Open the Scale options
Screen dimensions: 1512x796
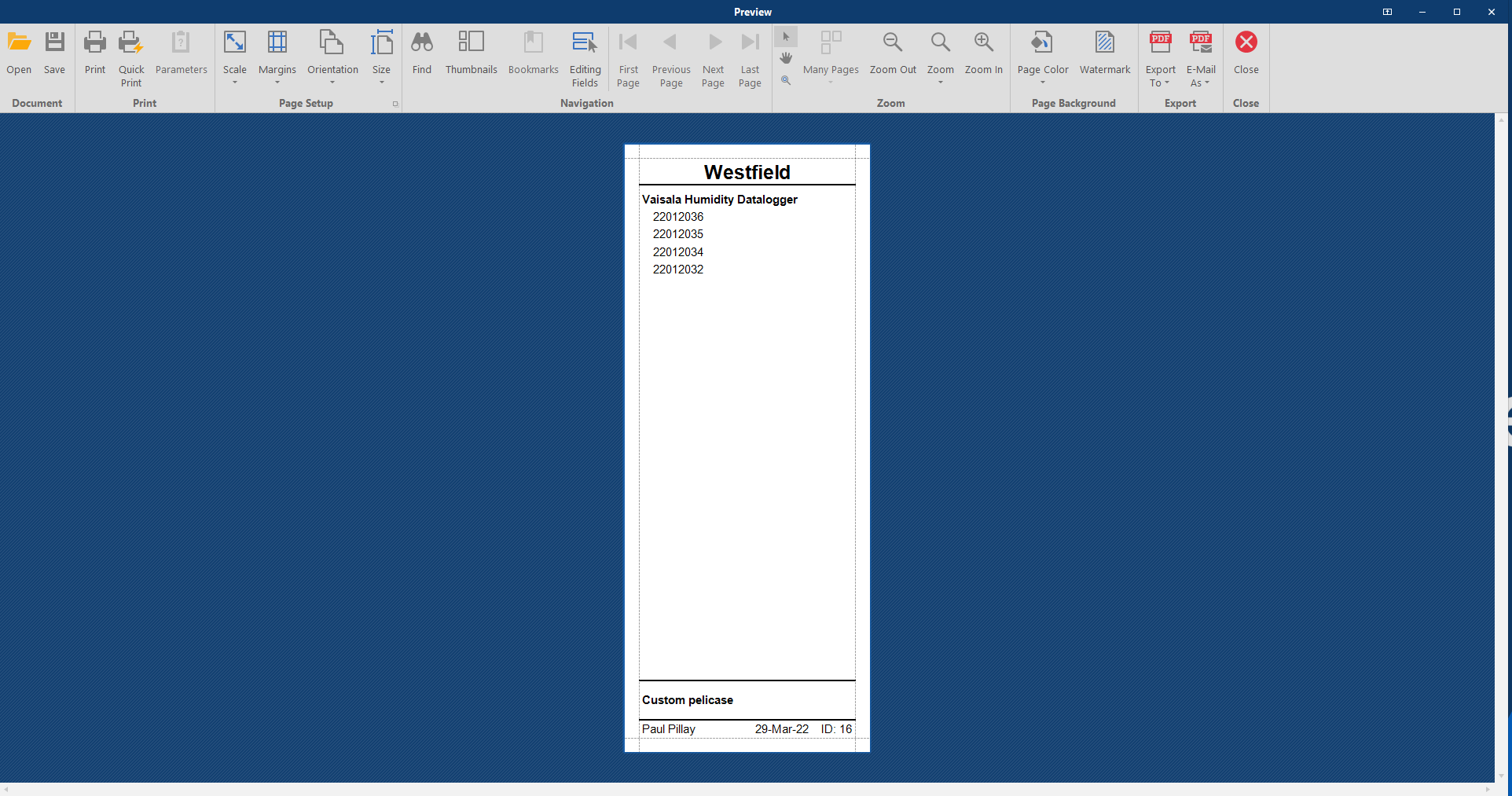tap(235, 42)
